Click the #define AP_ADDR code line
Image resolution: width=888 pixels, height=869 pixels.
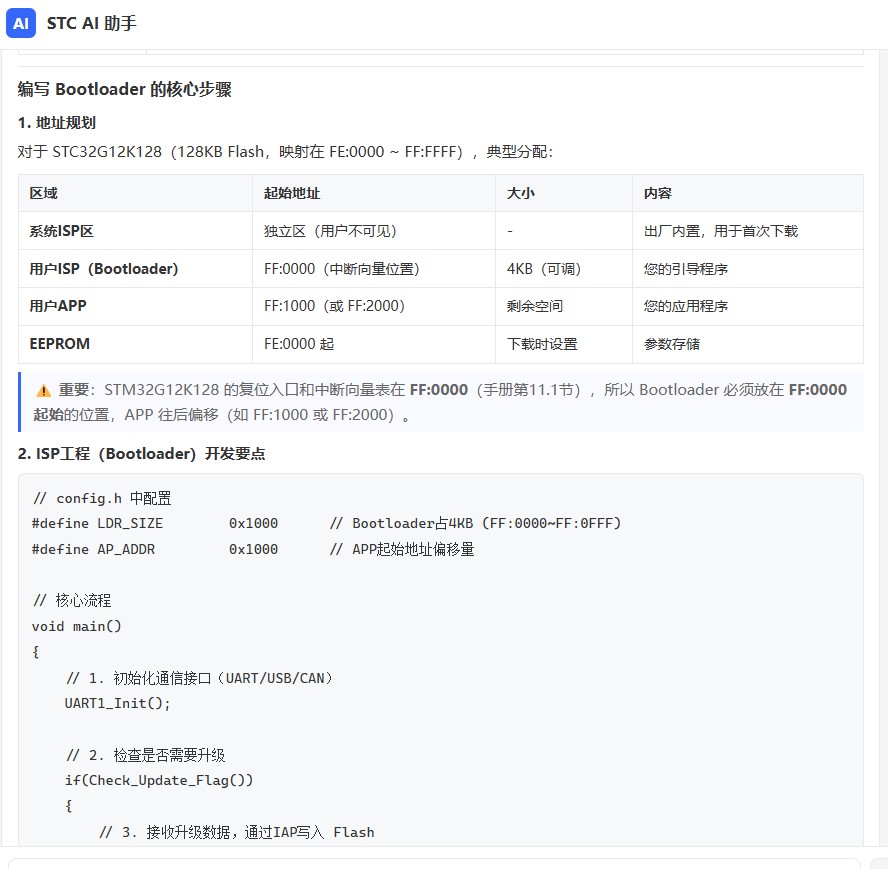click(253, 549)
